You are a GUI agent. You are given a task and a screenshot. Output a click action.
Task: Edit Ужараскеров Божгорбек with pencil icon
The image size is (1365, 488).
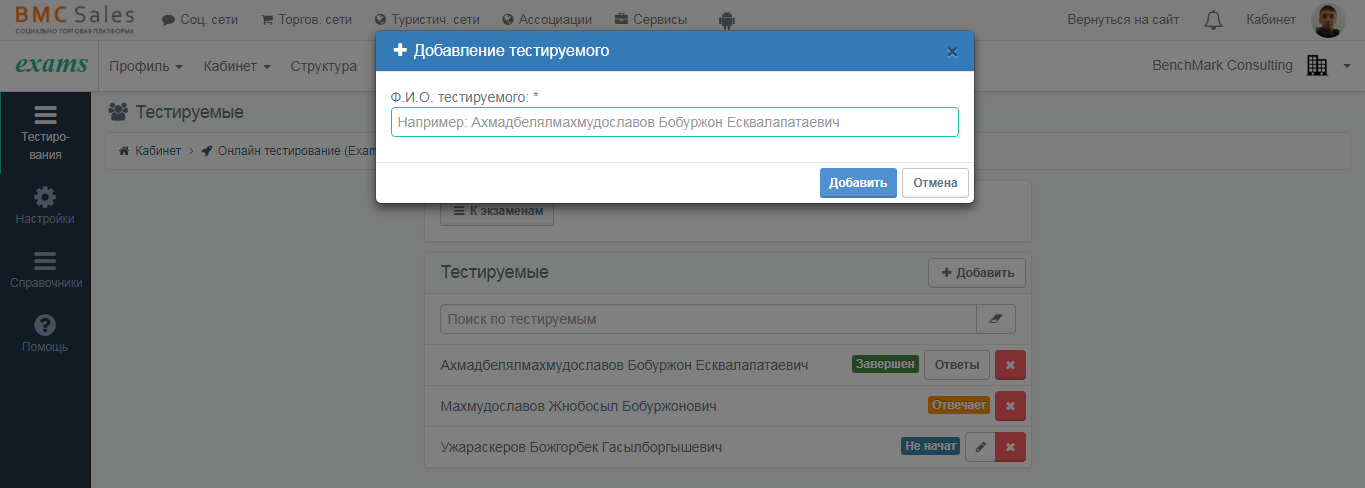[980, 447]
